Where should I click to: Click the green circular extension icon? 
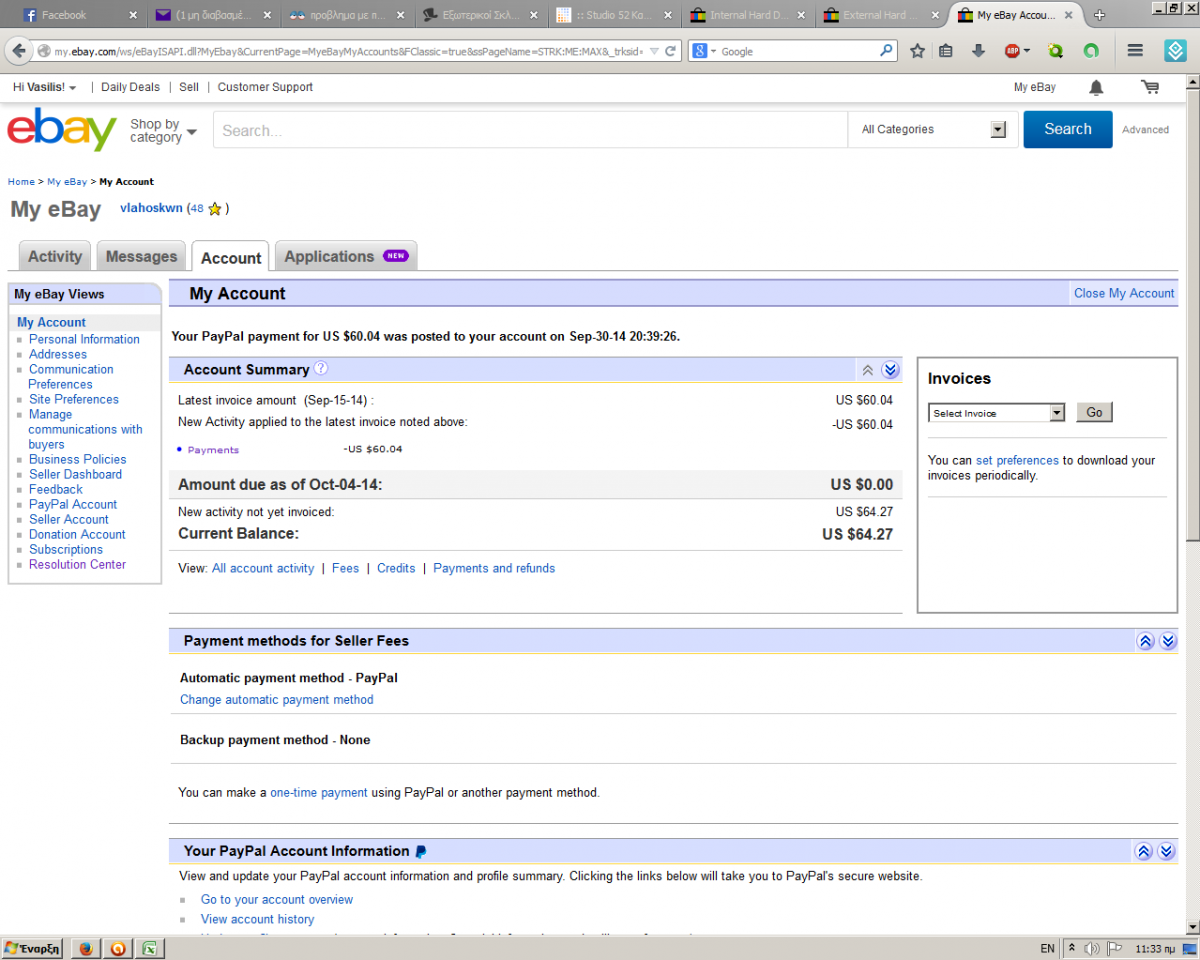(1091, 51)
